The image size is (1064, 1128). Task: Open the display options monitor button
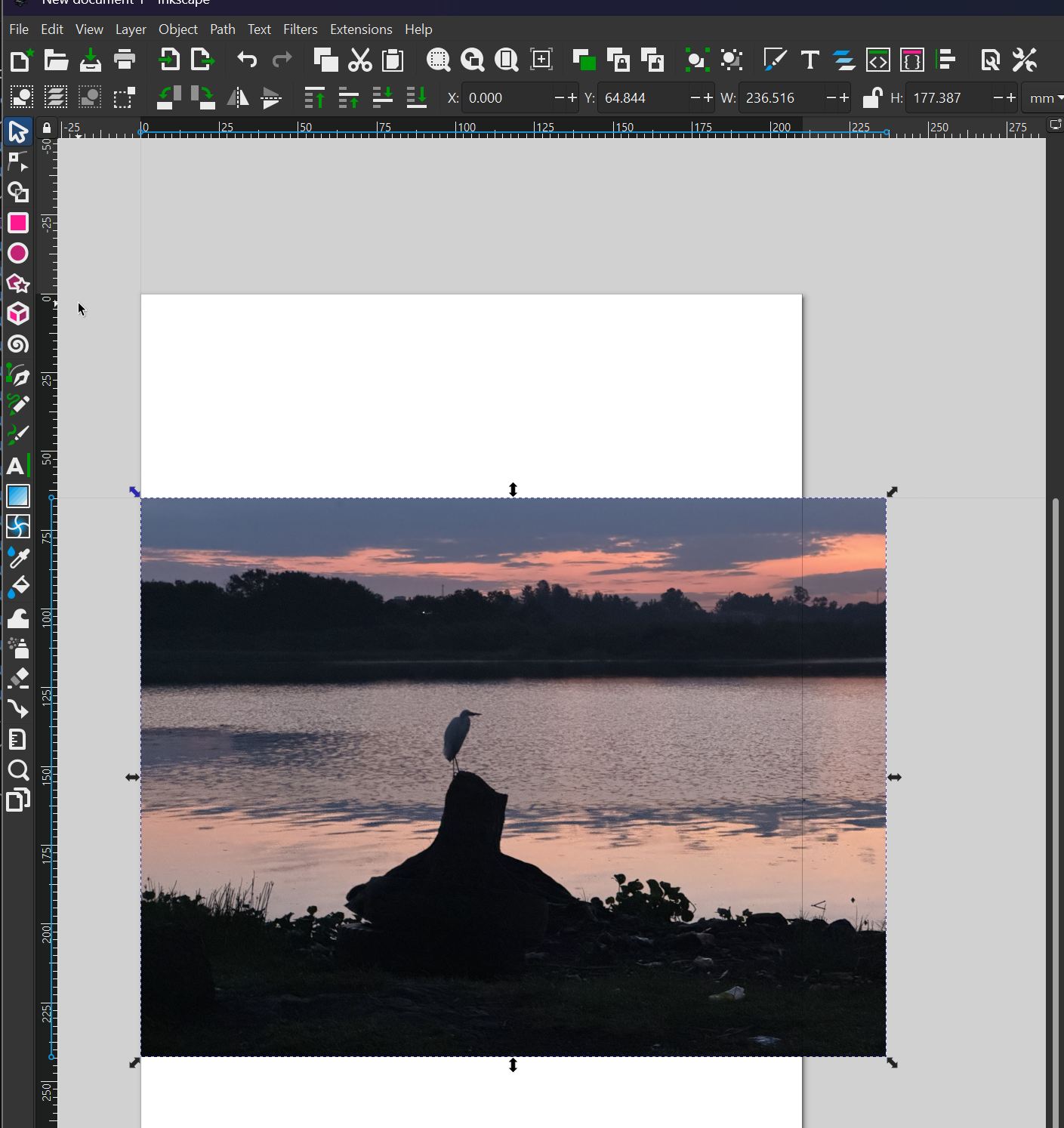(x=1056, y=125)
